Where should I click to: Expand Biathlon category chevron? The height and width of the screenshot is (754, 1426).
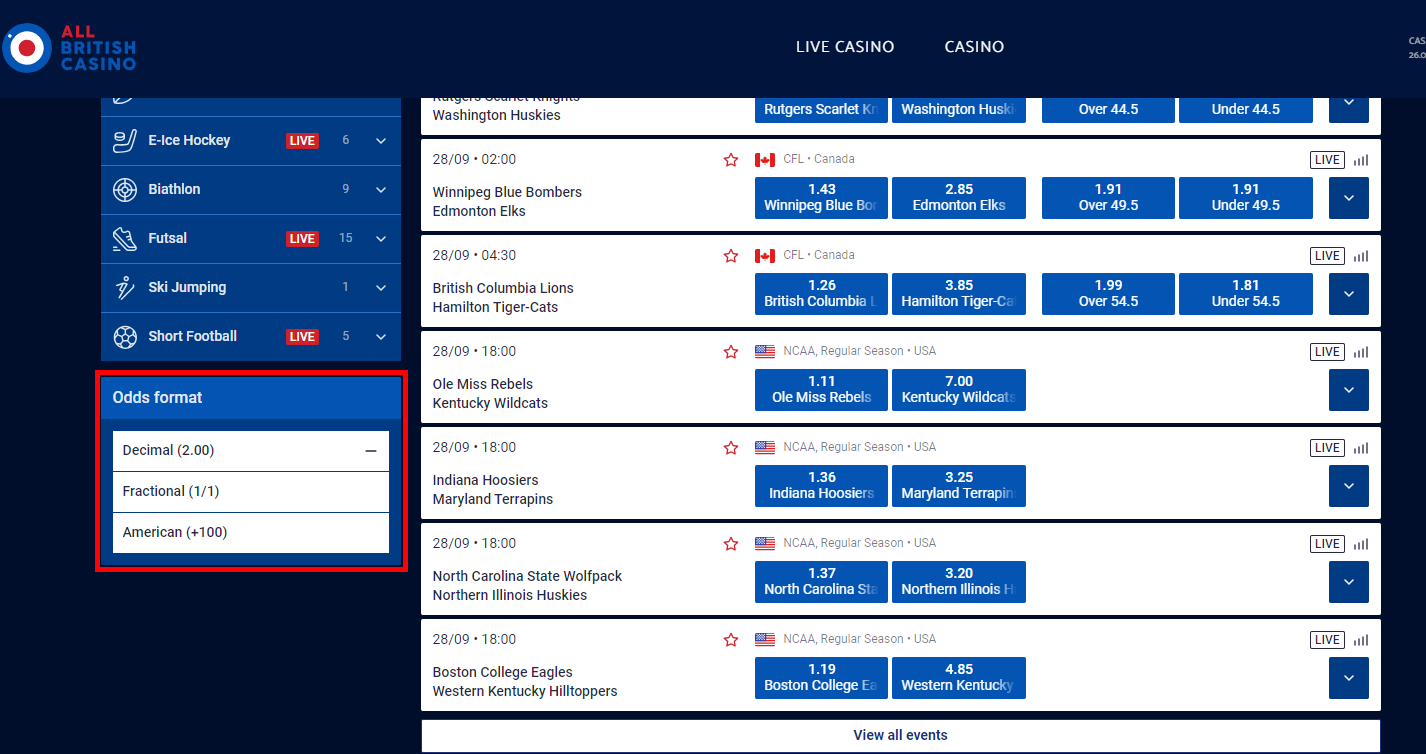tap(381, 190)
